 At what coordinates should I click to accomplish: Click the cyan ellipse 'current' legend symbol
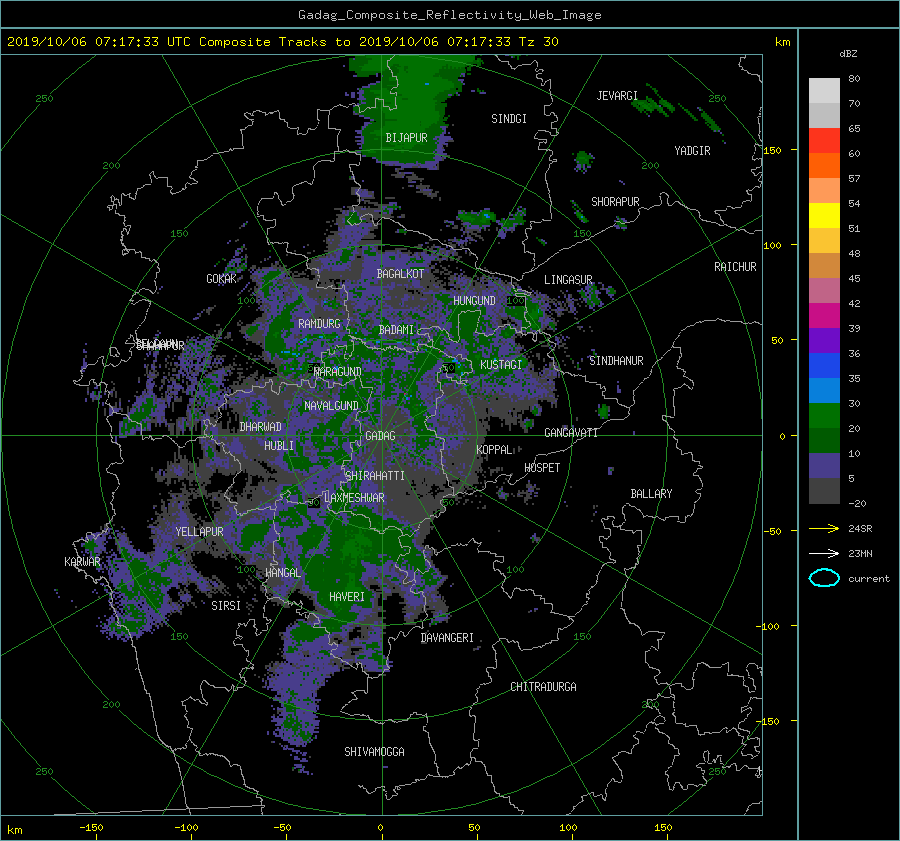tap(824, 578)
